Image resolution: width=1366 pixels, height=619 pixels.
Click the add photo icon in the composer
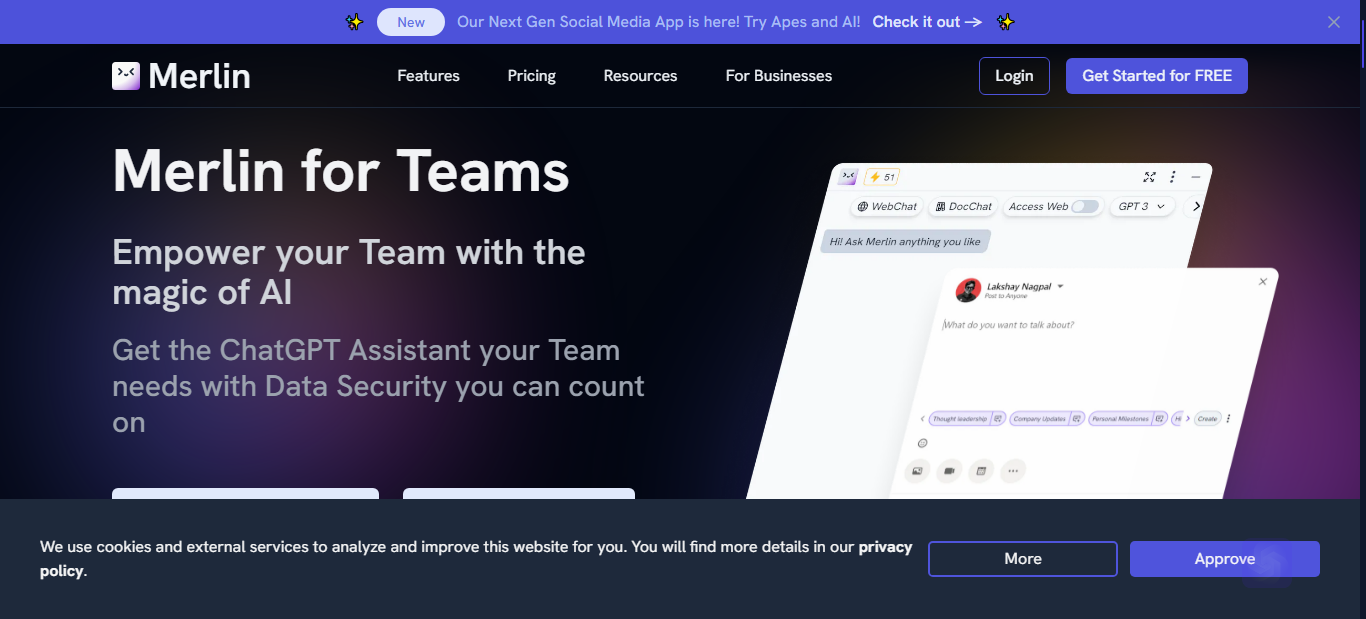917,471
